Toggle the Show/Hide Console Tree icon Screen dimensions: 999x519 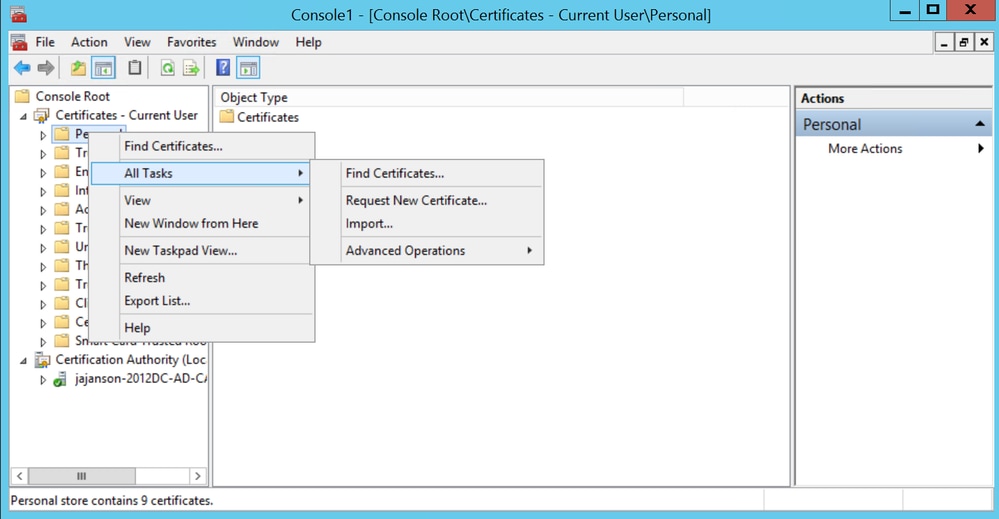coord(103,68)
